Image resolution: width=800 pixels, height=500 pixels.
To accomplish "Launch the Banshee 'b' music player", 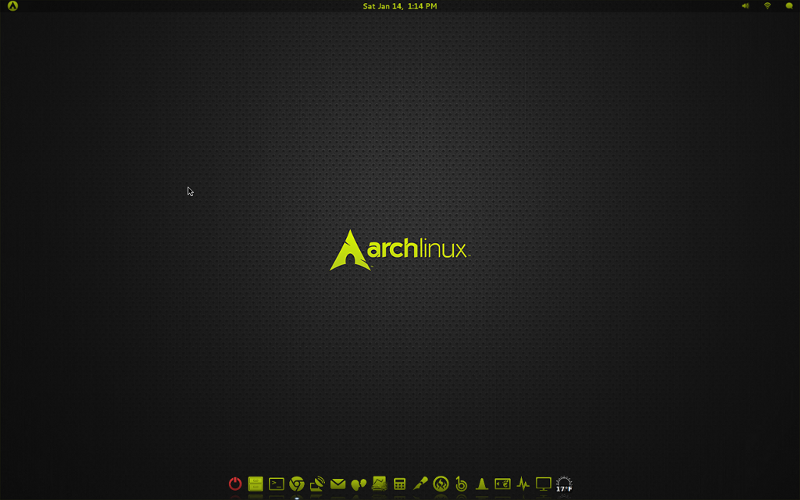I will click(x=461, y=483).
